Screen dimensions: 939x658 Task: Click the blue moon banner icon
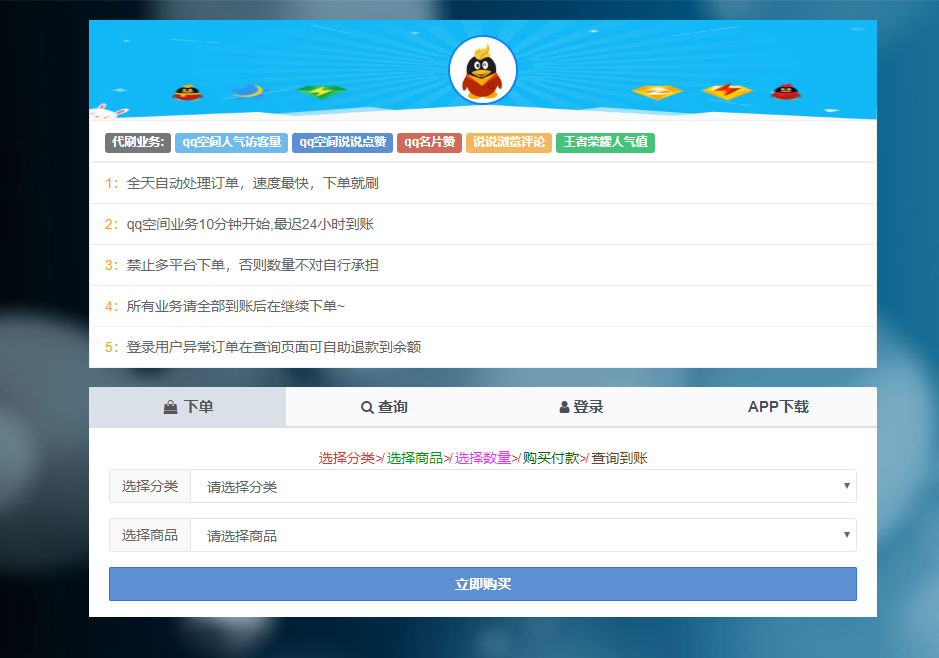pos(250,91)
